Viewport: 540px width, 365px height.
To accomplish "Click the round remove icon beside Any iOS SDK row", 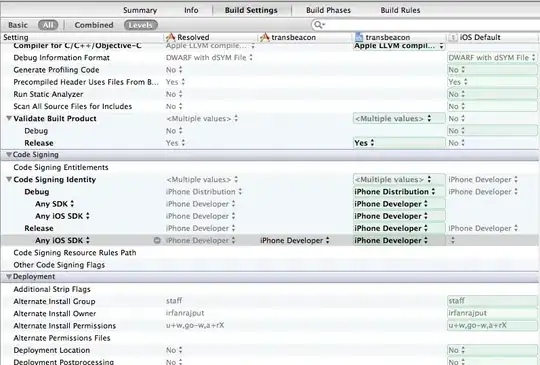I will (157, 240).
